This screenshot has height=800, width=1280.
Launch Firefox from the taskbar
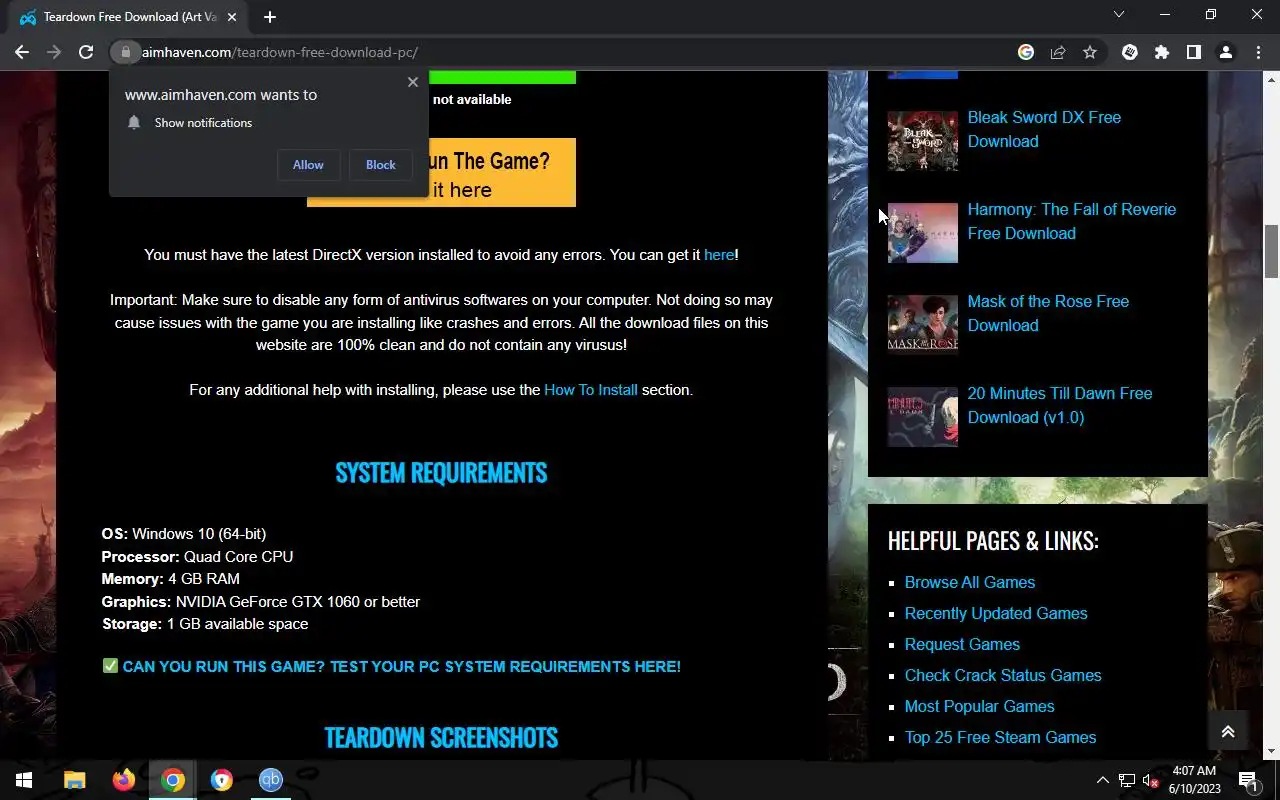click(x=124, y=780)
